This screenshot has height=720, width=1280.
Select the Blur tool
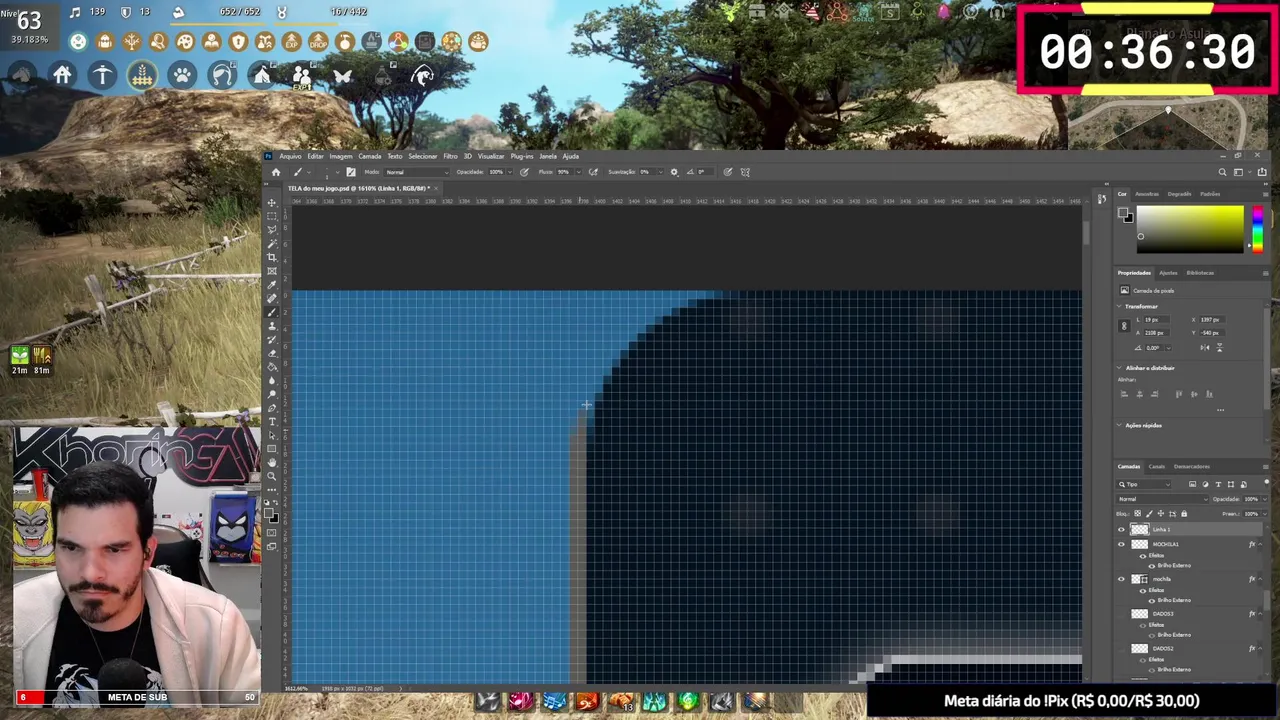(272, 380)
